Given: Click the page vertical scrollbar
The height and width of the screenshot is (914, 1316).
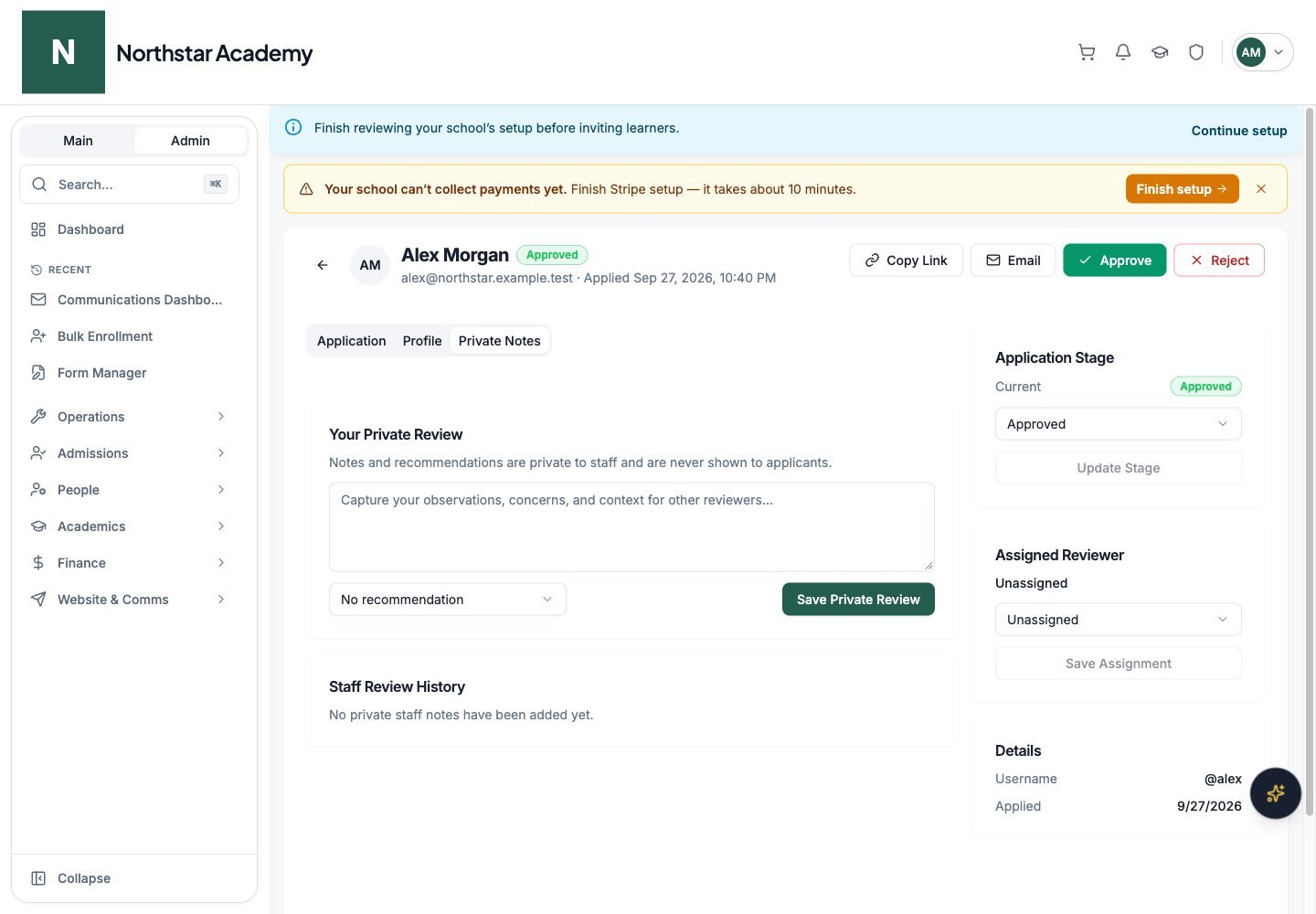Looking at the screenshot, I should click(1310, 462).
